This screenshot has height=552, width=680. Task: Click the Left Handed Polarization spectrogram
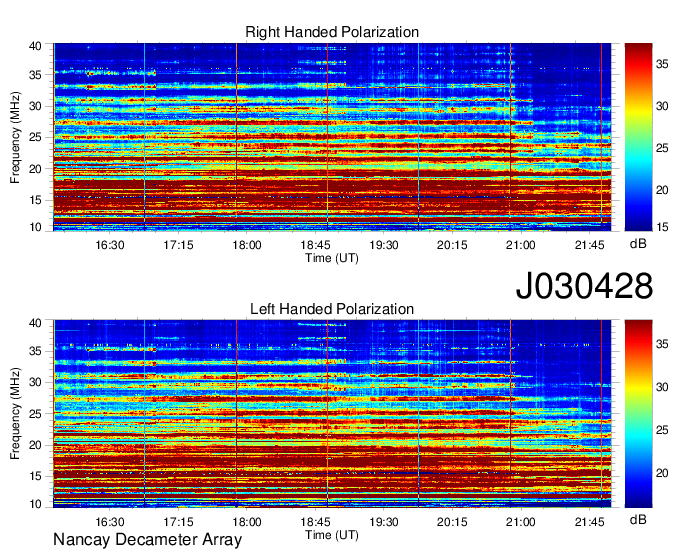tap(332, 414)
